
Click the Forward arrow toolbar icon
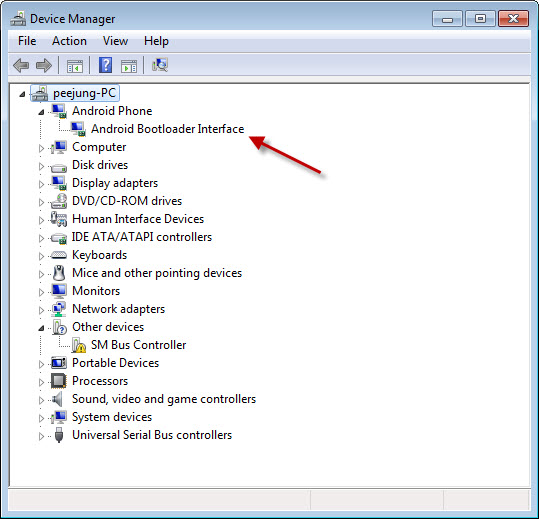coord(44,65)
